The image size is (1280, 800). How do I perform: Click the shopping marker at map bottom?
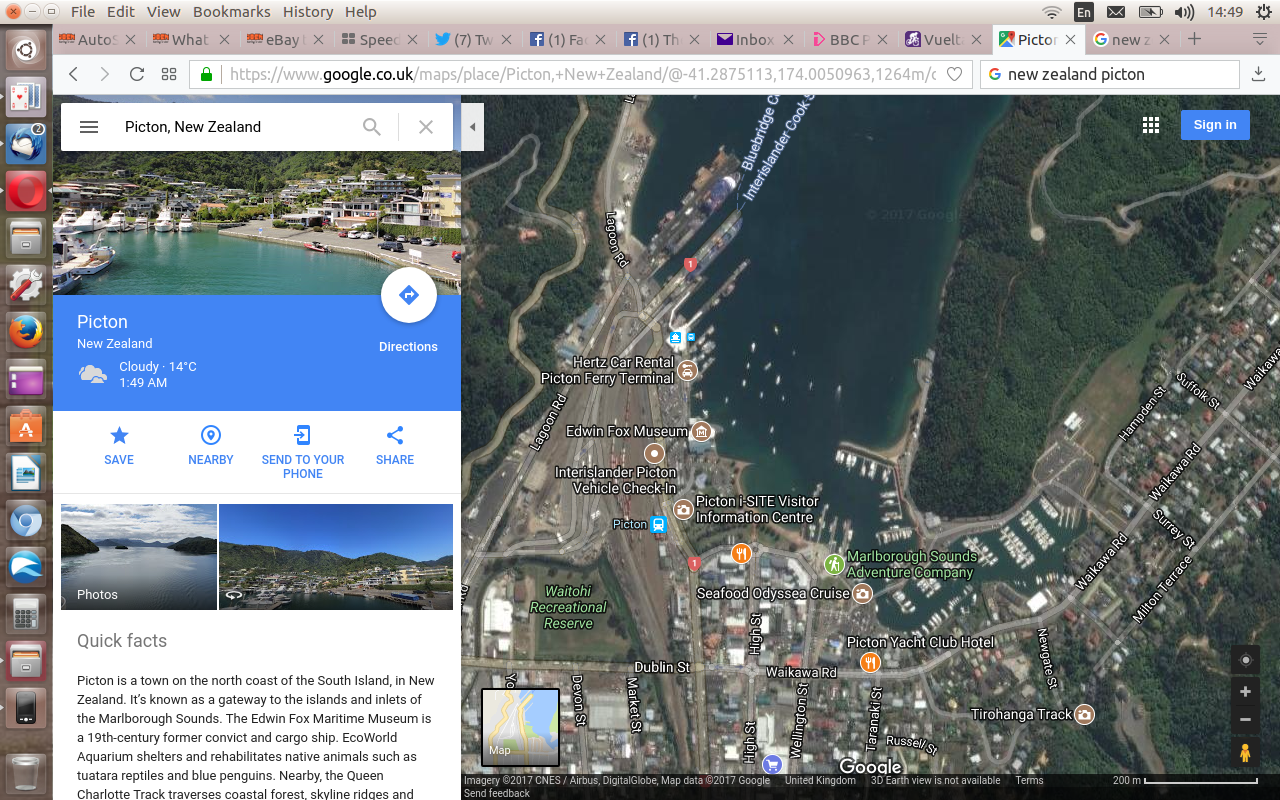point(773,765)
